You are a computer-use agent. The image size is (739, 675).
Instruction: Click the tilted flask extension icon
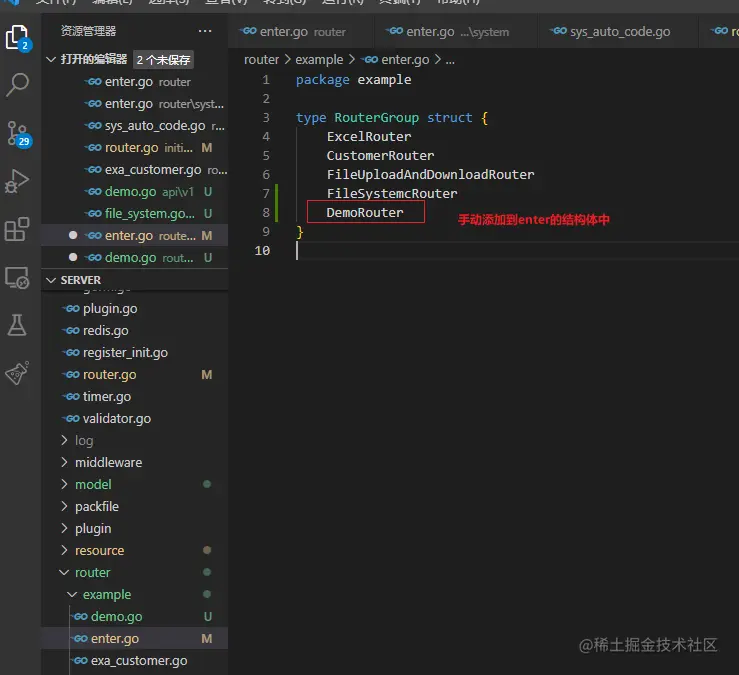(x=17, y=373)
